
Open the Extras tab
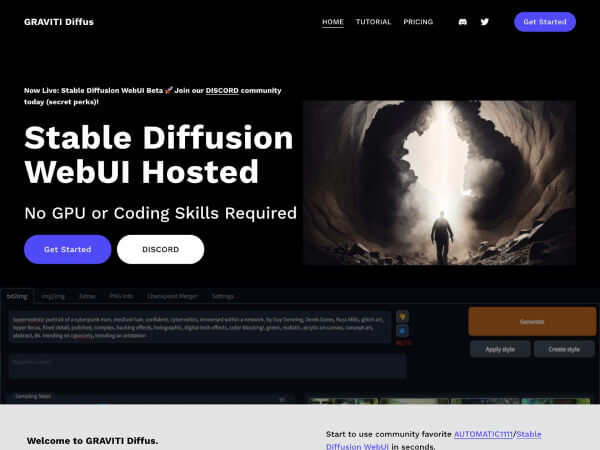(x=88, y=296)
